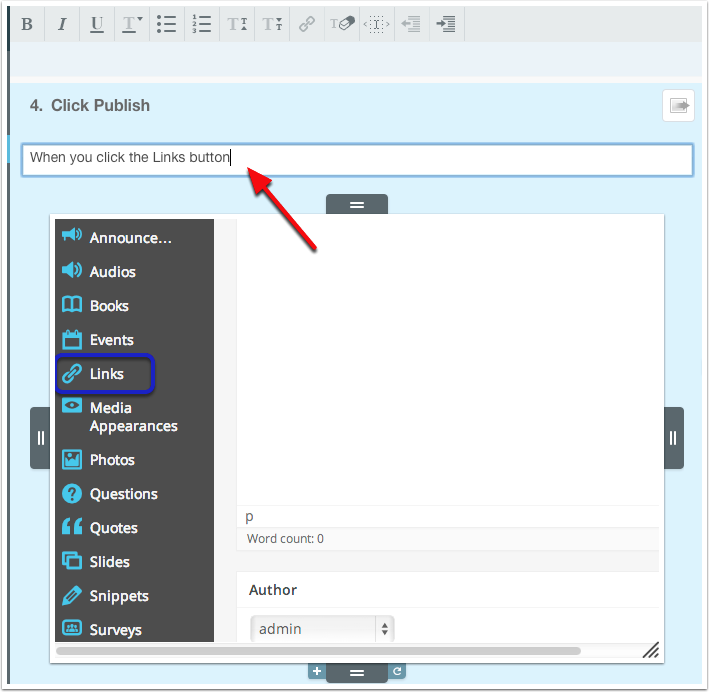The image size is (709, 692).
Task: Insert a numbered list
Action: [x=202, y=25]
